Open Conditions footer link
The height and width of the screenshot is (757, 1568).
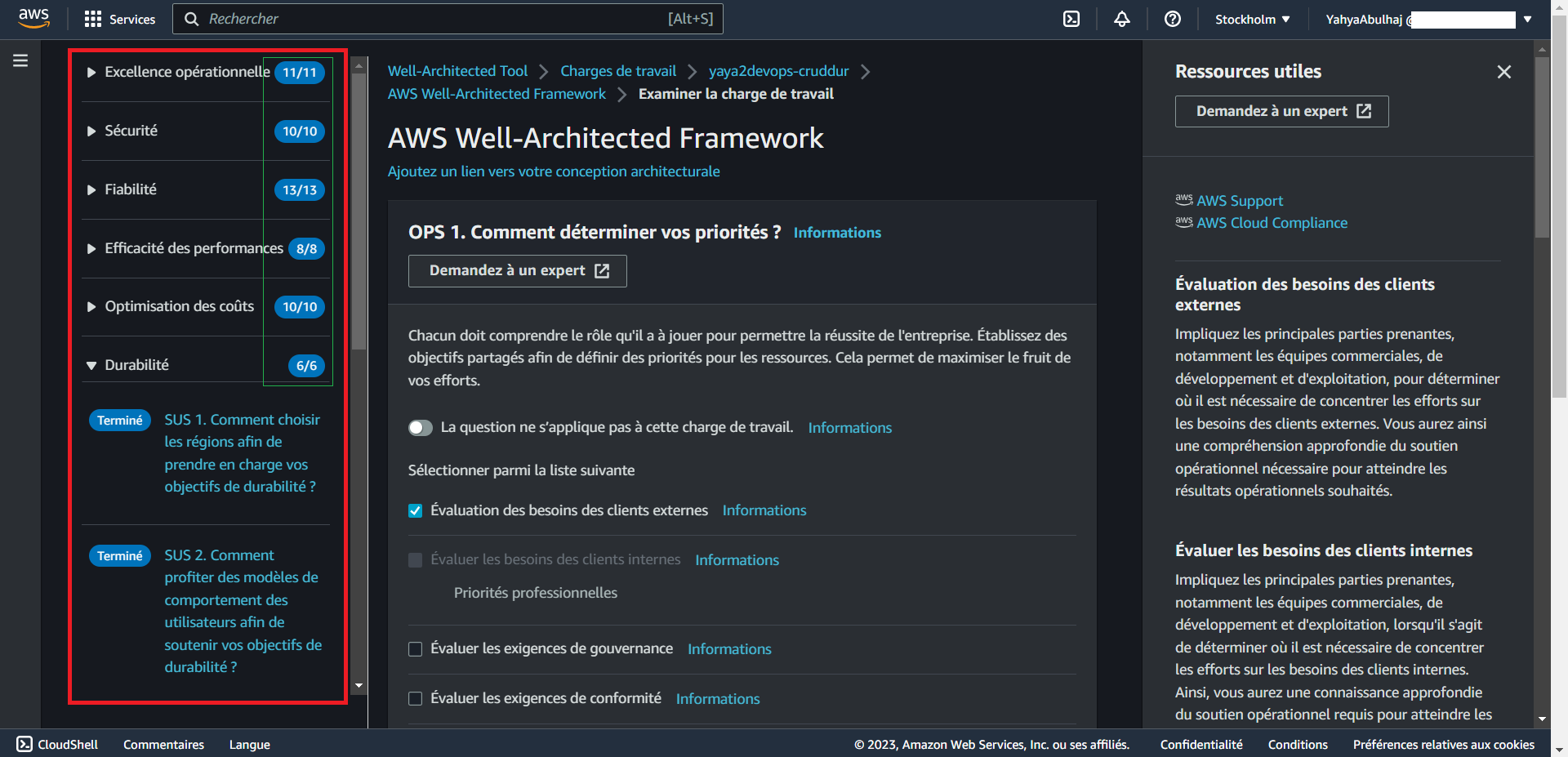[x=1298, y=745]
